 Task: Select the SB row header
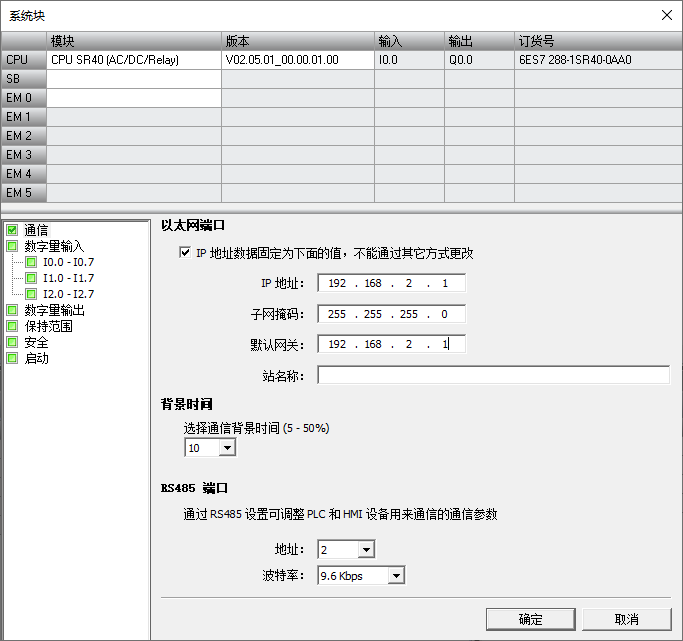24,79
